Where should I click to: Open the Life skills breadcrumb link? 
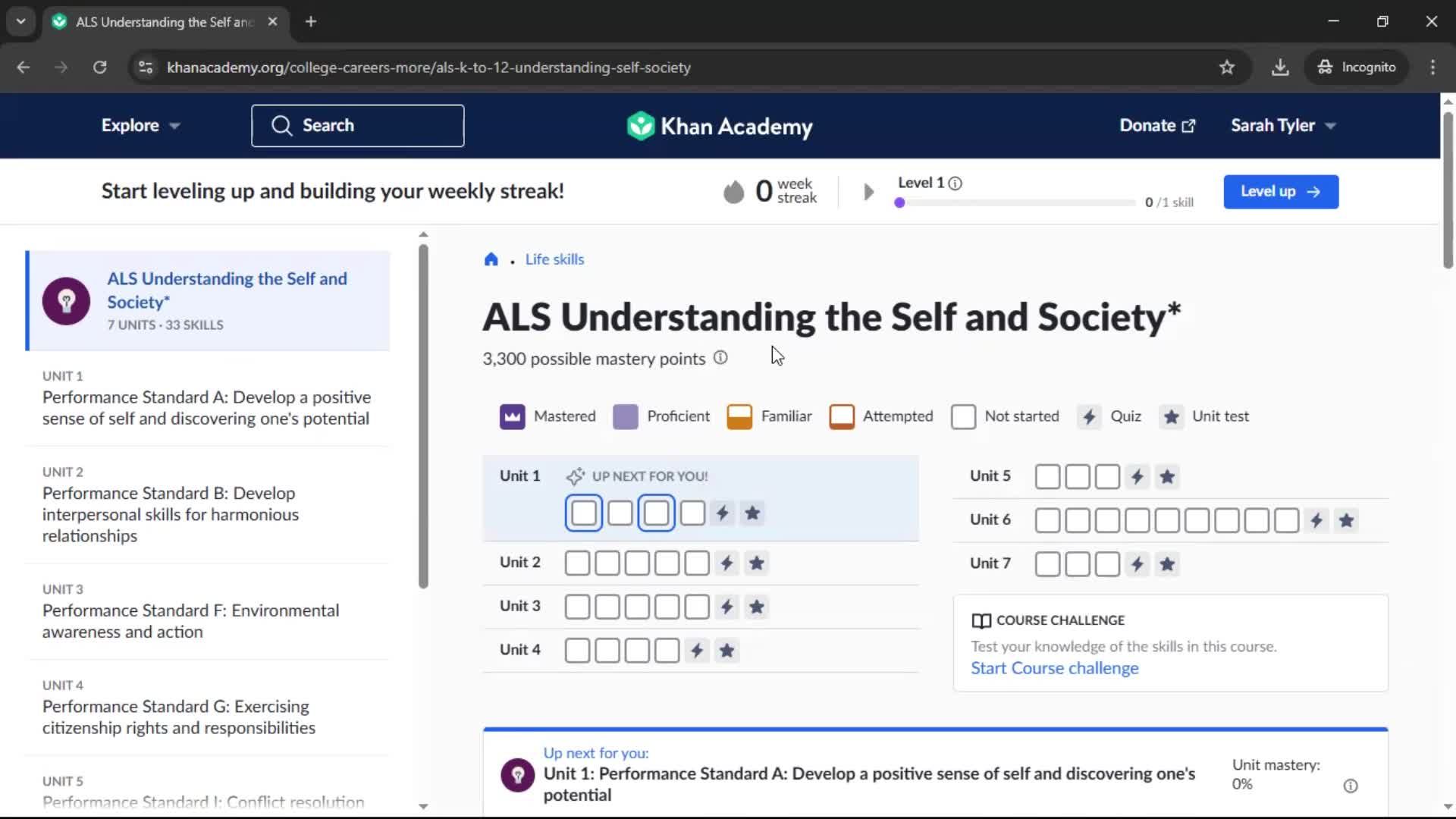coord(554,259)
